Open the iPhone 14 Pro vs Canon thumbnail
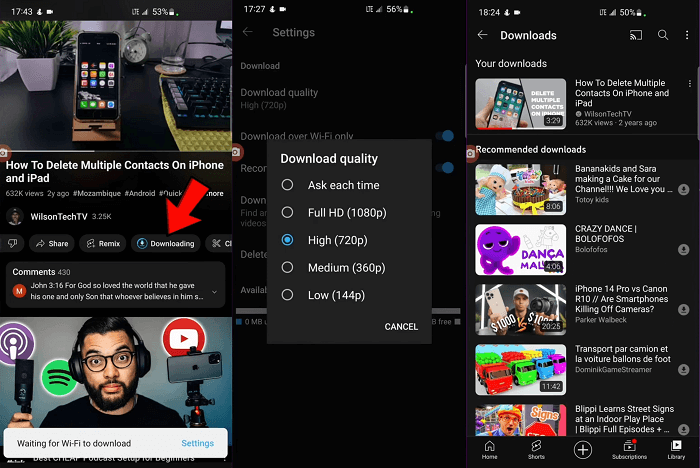Screen dimensions: 700x468 (521, 309)
